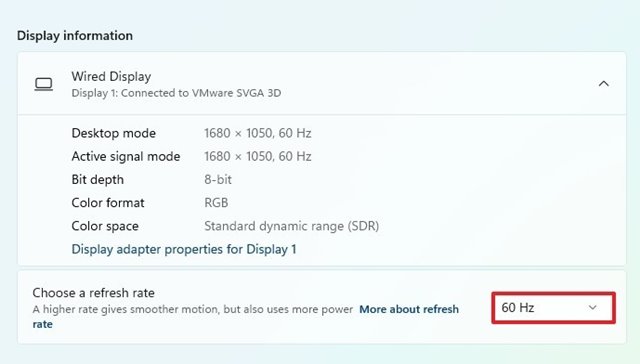
Task: Collapse the Wired Display section chevron
Action: [603, 84]
